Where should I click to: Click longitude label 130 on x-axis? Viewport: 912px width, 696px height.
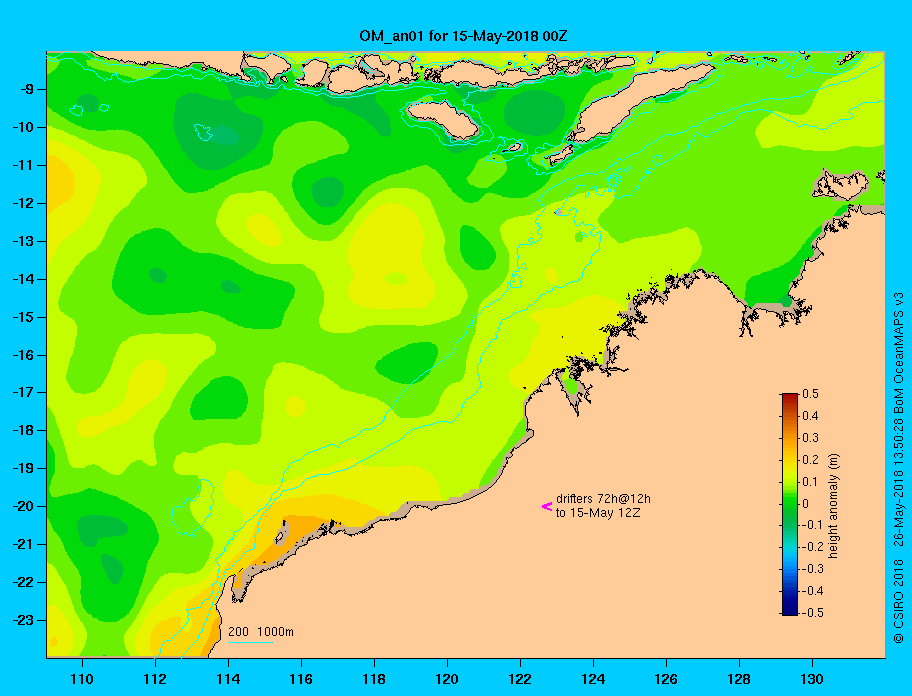[x=812, y=679]
